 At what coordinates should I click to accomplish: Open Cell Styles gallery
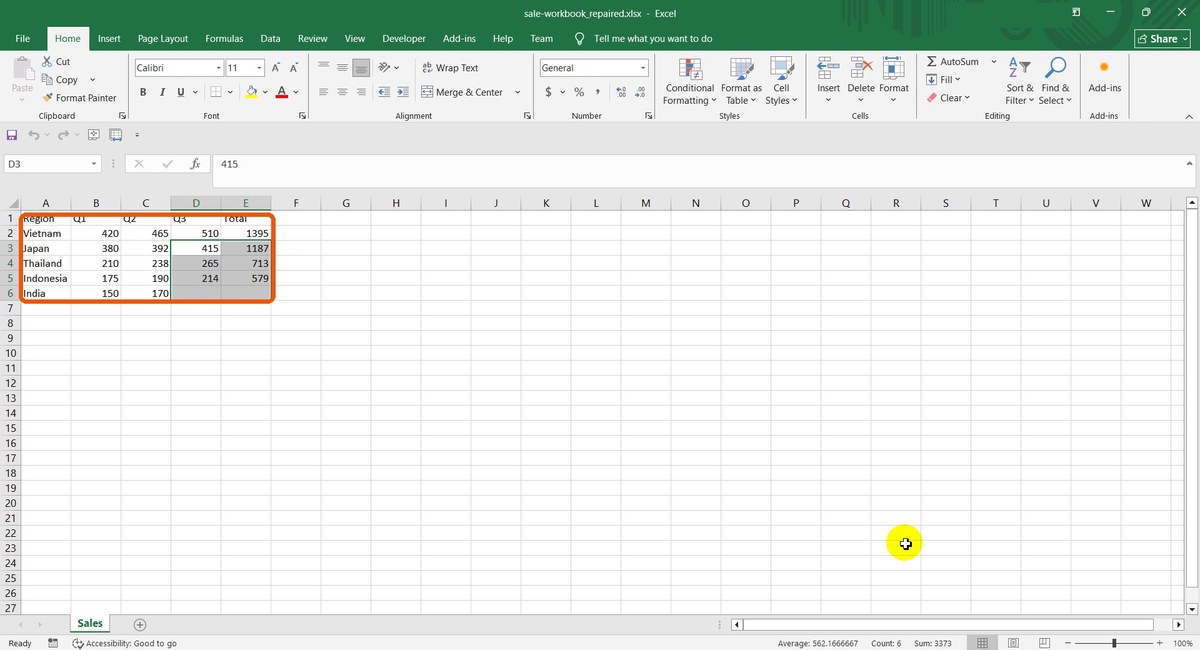click(781, 81)
